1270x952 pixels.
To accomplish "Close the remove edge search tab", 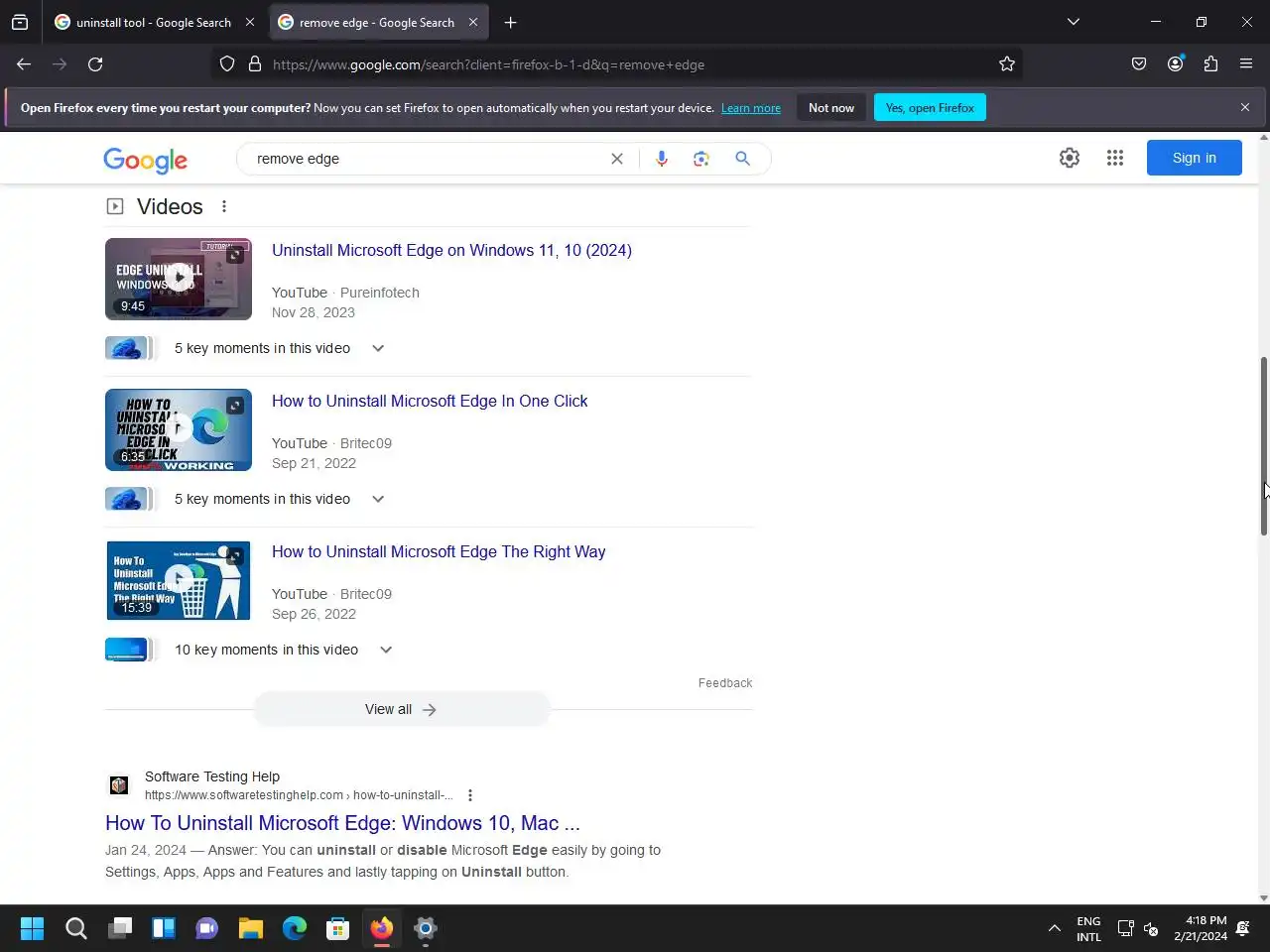I will click(473, 22).
